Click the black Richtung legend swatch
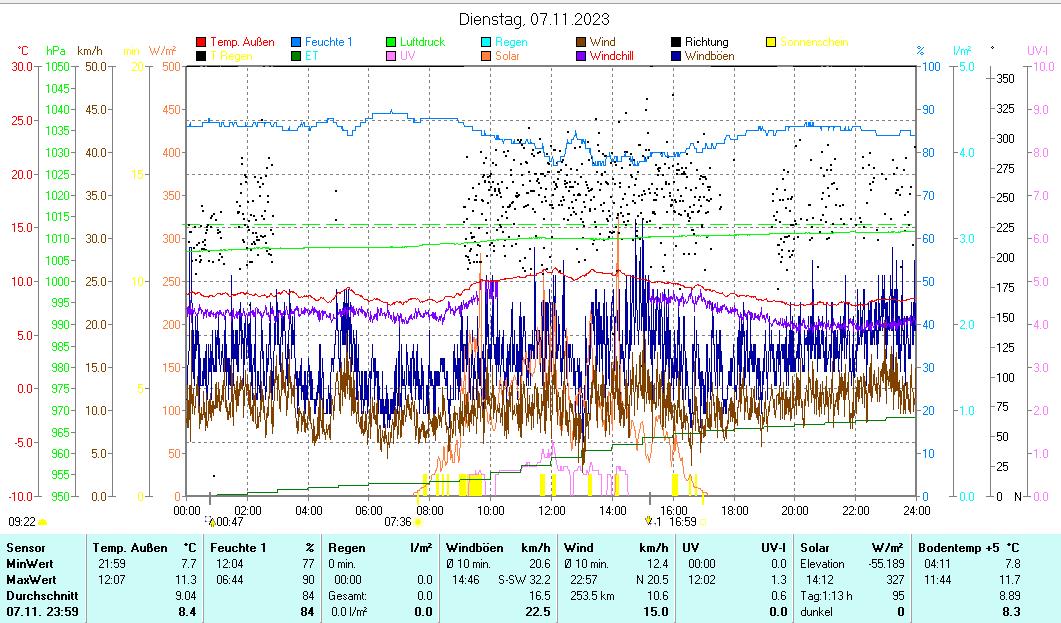 [x=676, y=42]
